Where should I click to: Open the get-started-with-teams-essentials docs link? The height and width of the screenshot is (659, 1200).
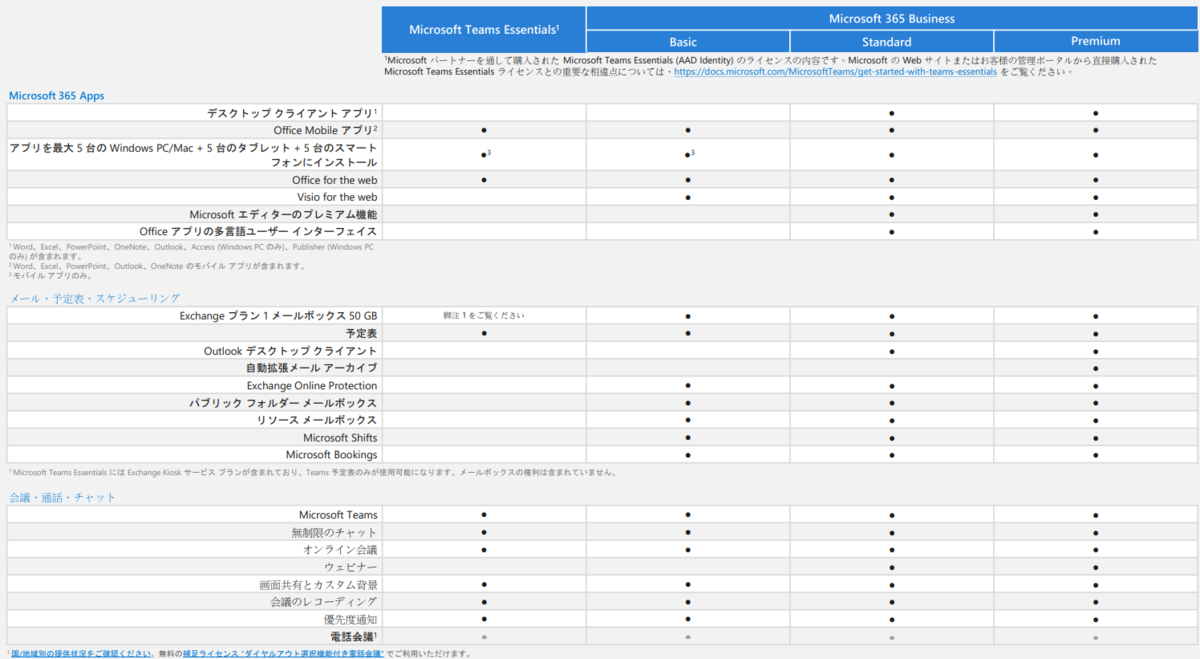pos(835,72)
